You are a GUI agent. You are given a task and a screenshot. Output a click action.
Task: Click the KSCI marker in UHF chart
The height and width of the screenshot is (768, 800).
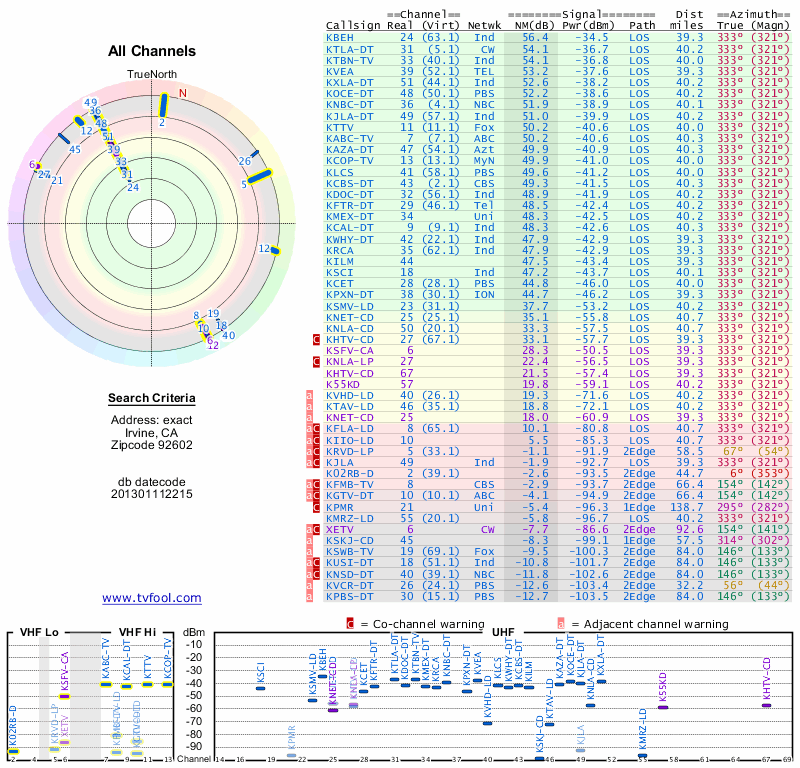(260, 688)
